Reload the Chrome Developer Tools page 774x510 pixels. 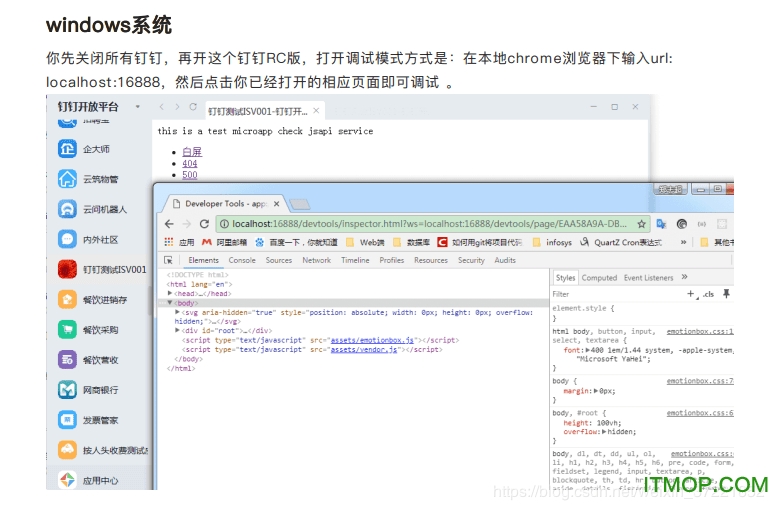point(205,224)
